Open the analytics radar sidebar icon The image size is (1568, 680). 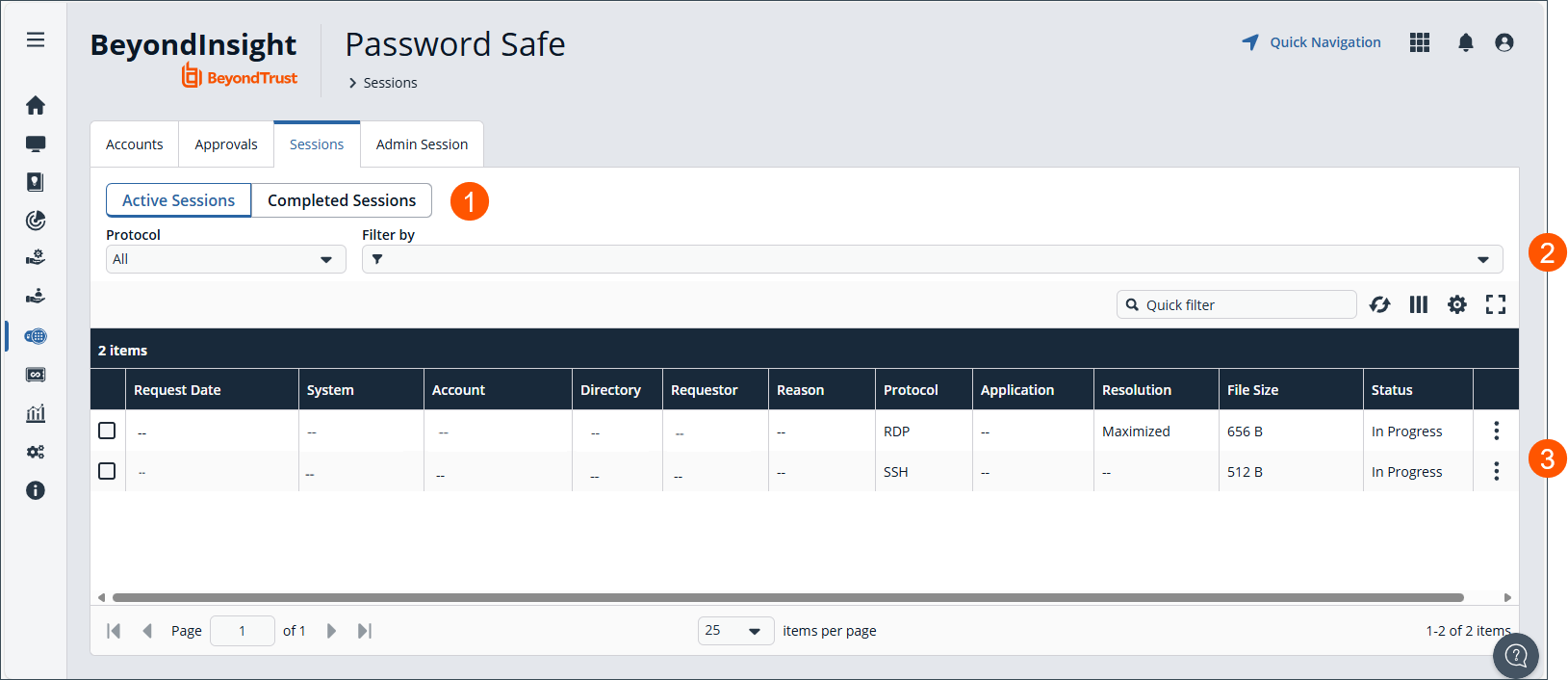[x=36, y=221]
